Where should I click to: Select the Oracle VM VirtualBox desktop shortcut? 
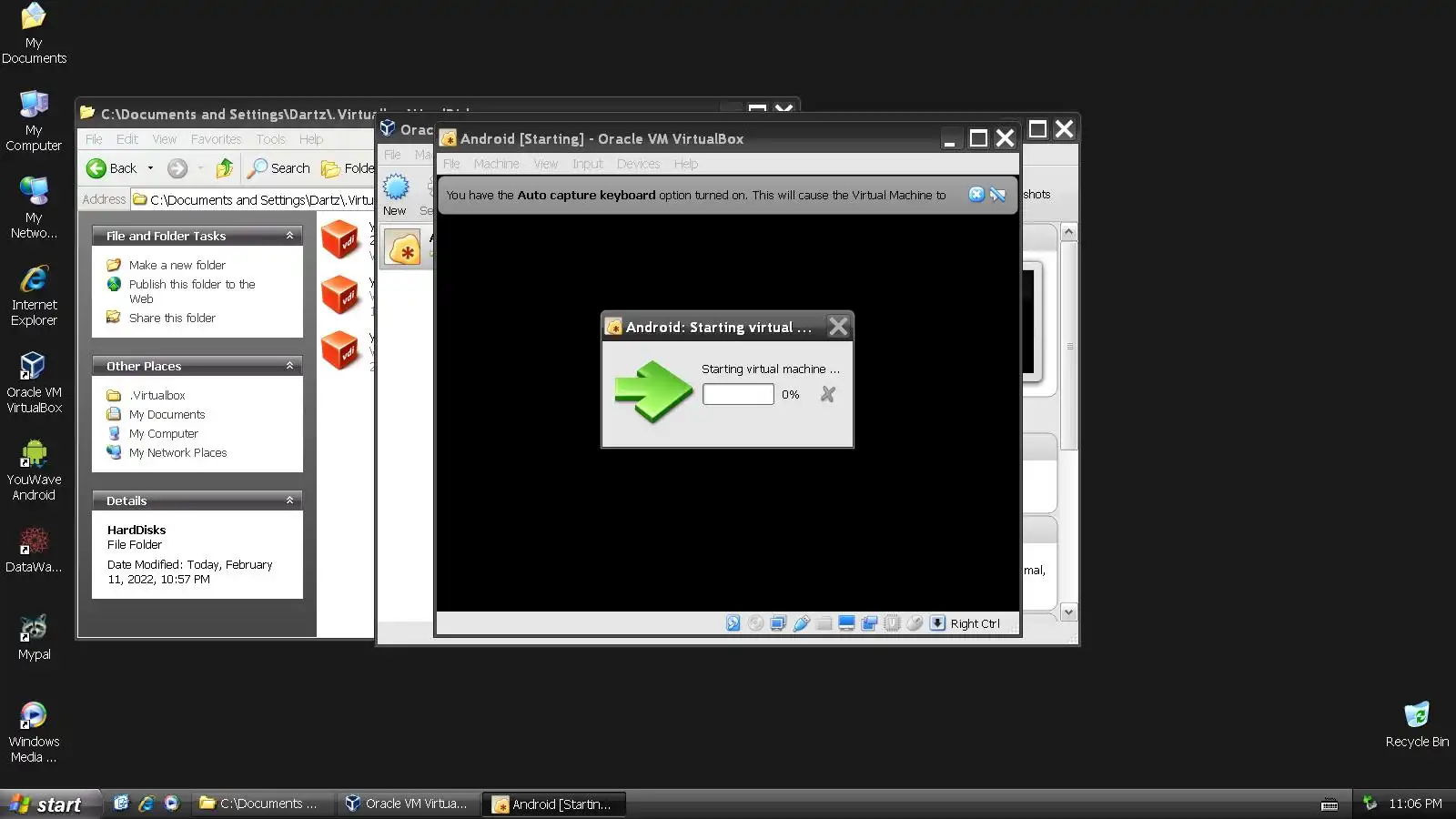pos(34,383)
